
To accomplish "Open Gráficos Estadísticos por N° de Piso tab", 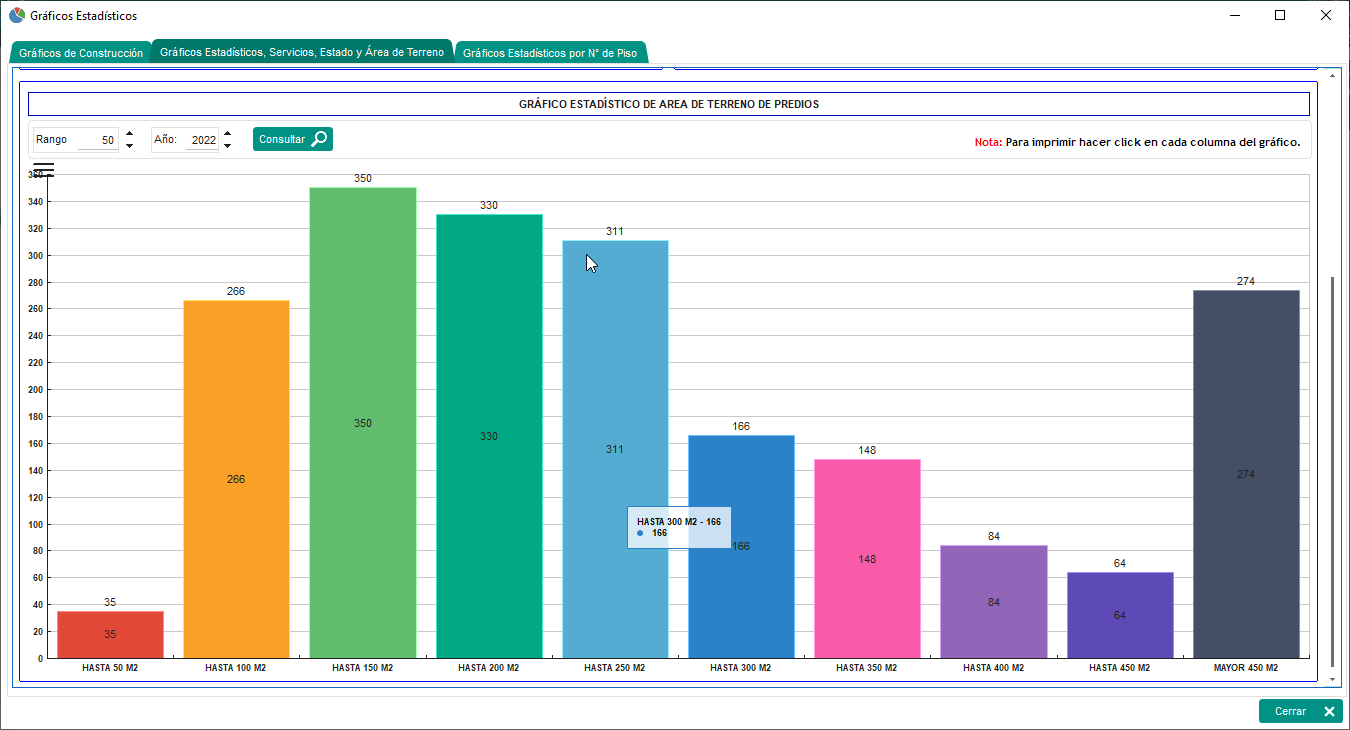I will click(x=550, y=53).
